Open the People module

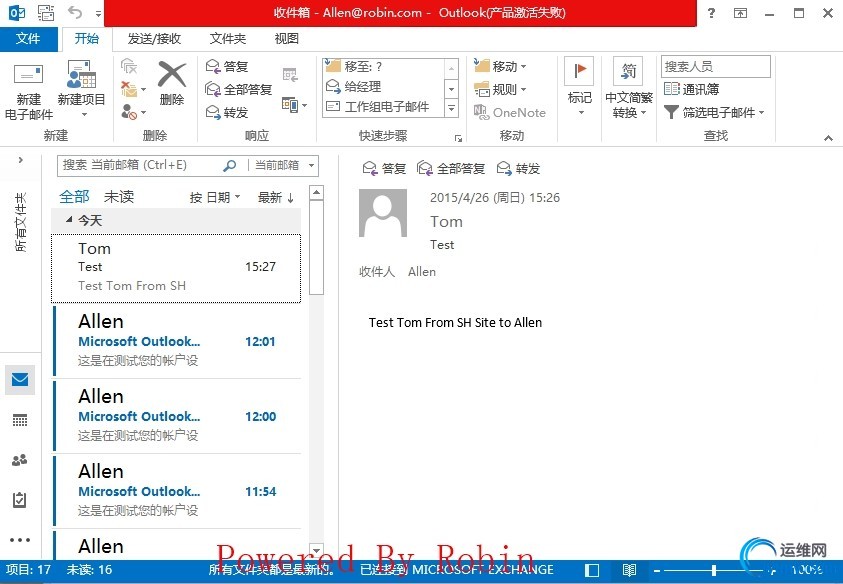pos(21,458)
